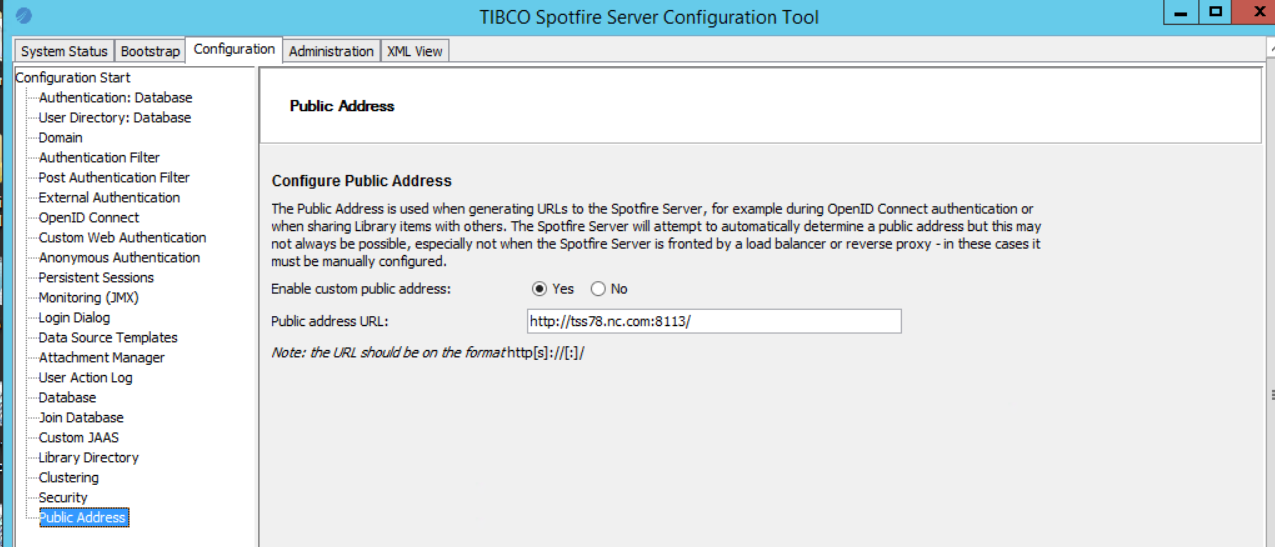Open the XML View tab
The width and height of the screenshot is (1275, 547).
(414, 51)
